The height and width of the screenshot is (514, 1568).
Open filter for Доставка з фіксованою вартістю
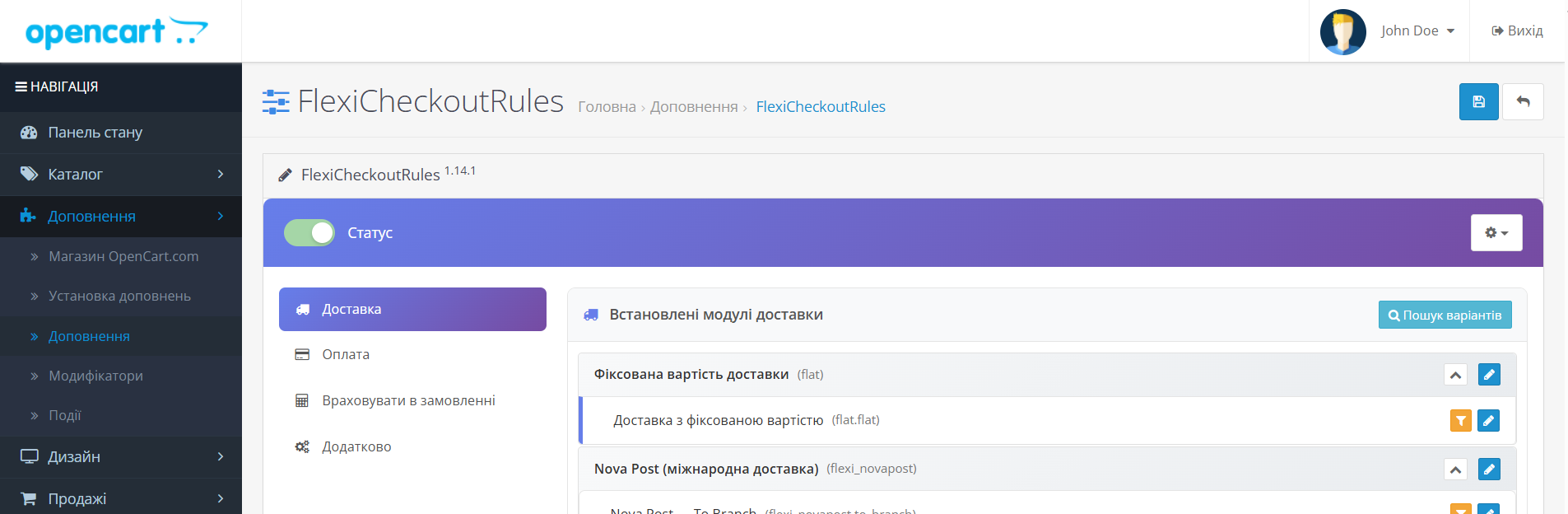point(1460,421)
